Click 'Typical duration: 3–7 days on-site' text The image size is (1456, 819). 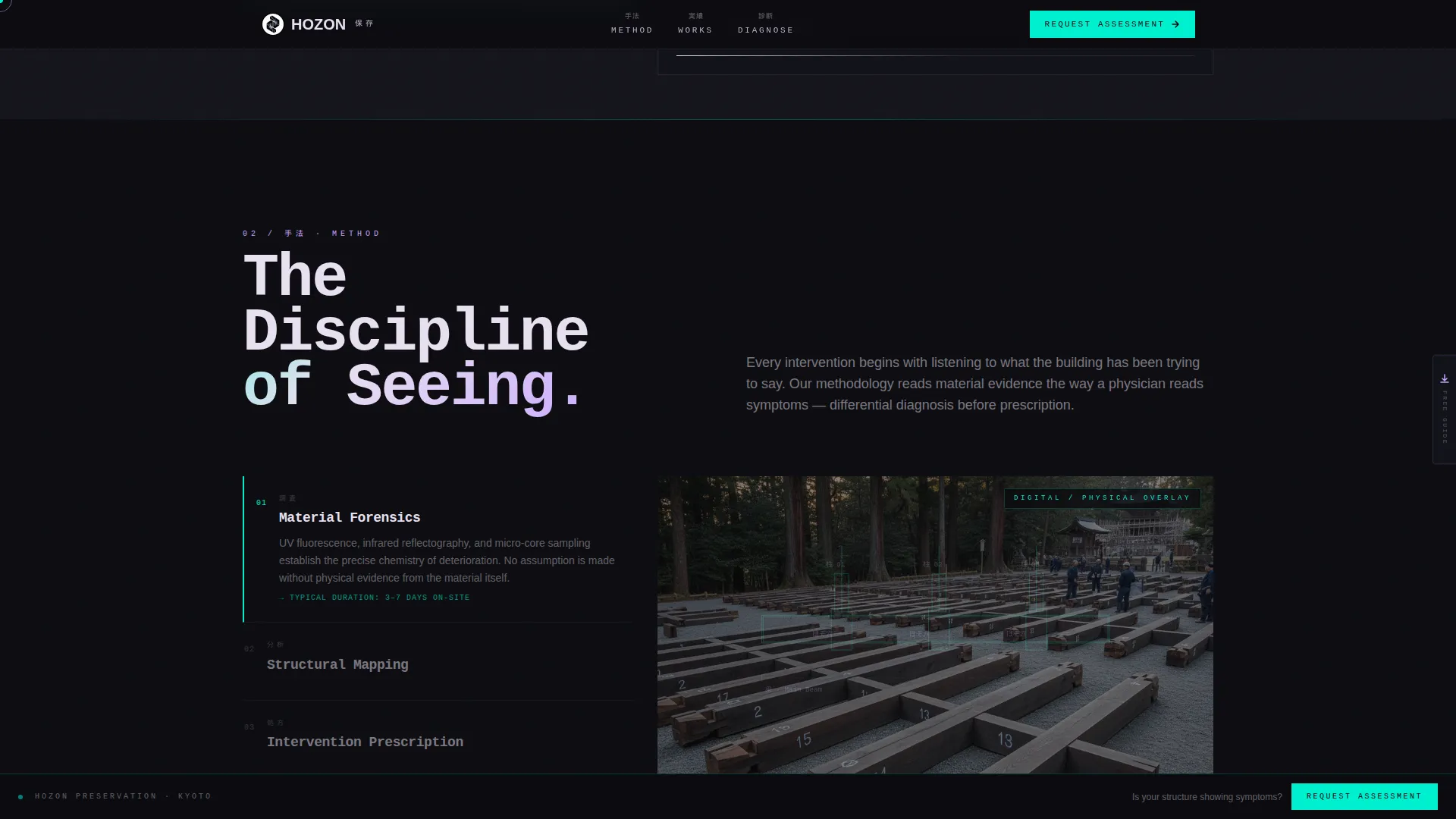coord(375,598)
